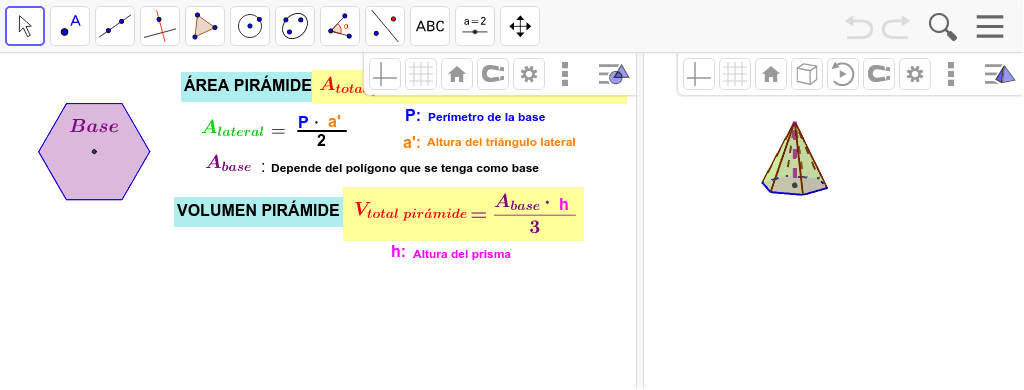The height and width of the screenshot is (390, 1024).
Task: Choose the Perpendicular Line tool
Action: tap(160, 26)
